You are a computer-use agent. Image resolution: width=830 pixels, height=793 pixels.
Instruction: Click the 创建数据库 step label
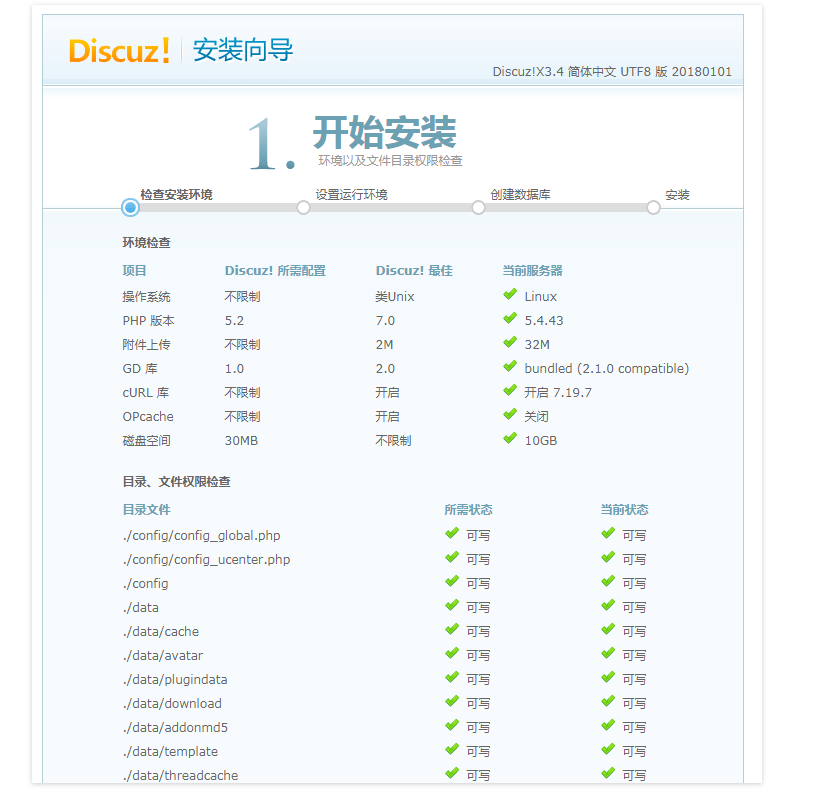click(x=520, y=195)
